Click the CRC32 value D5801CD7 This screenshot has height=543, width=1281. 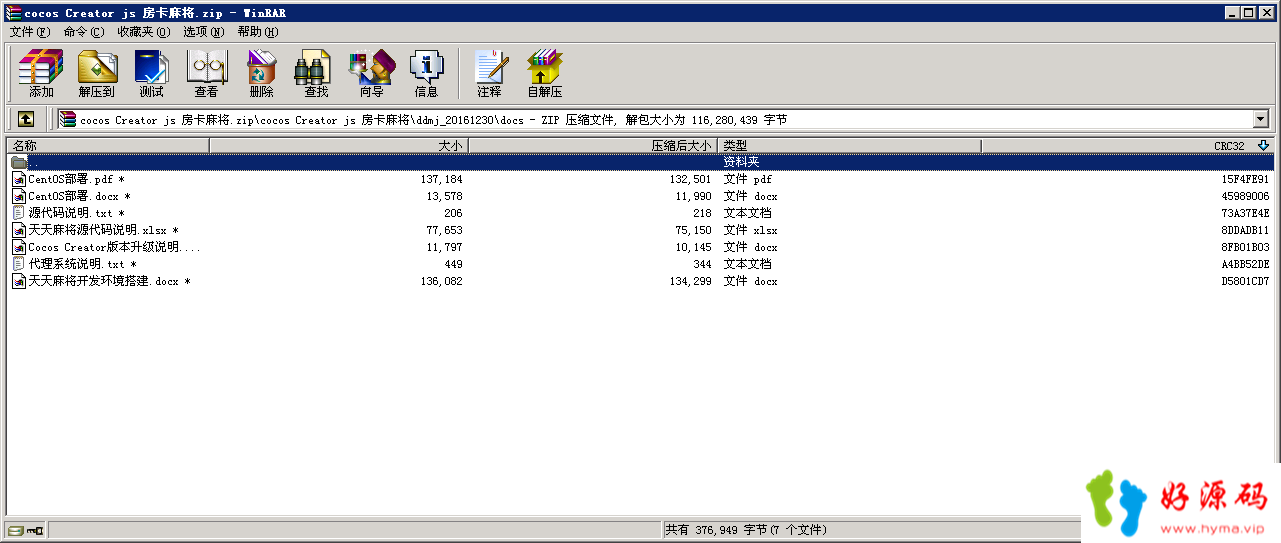pos(1245,281)
